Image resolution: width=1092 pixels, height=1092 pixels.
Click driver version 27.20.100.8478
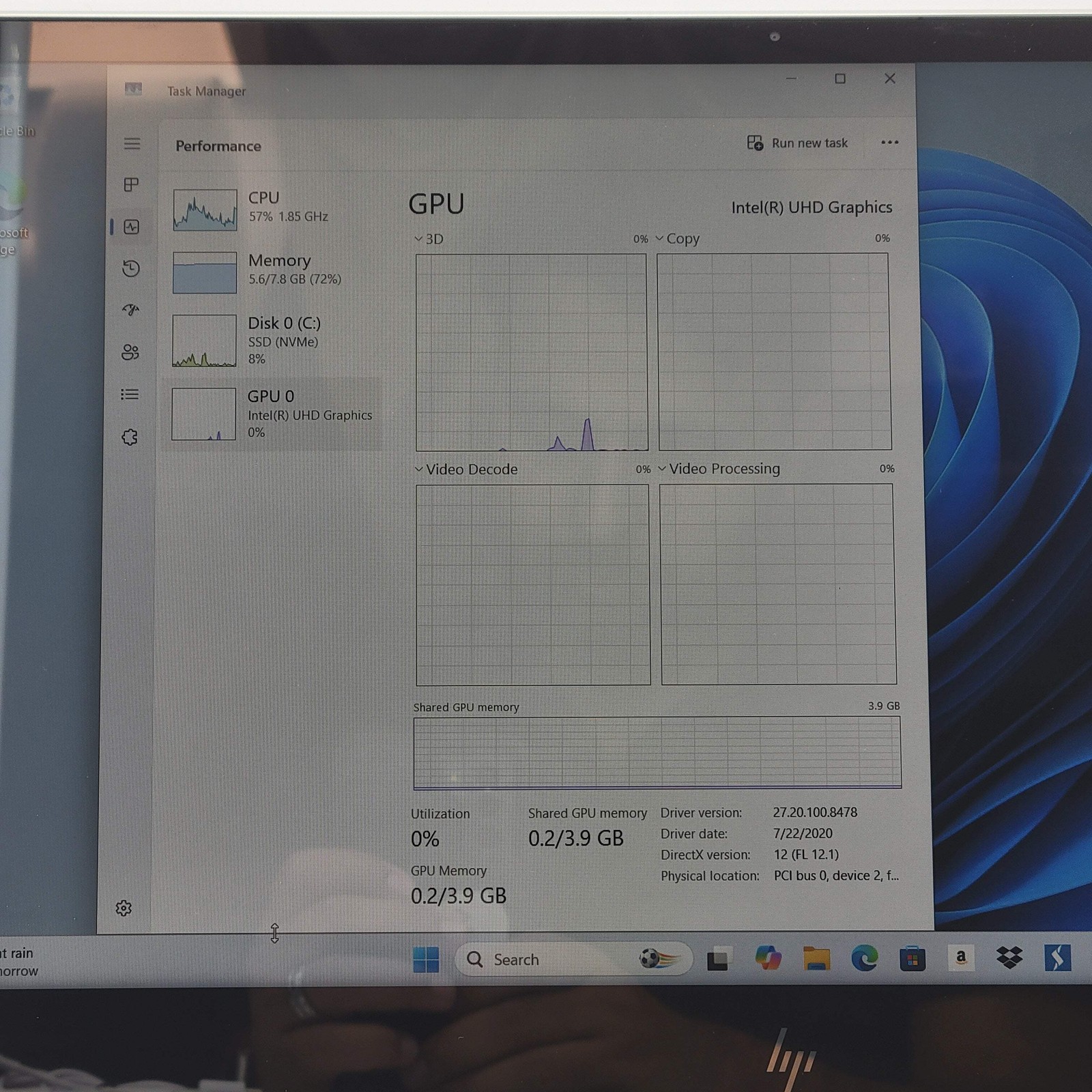pos(815,813)
